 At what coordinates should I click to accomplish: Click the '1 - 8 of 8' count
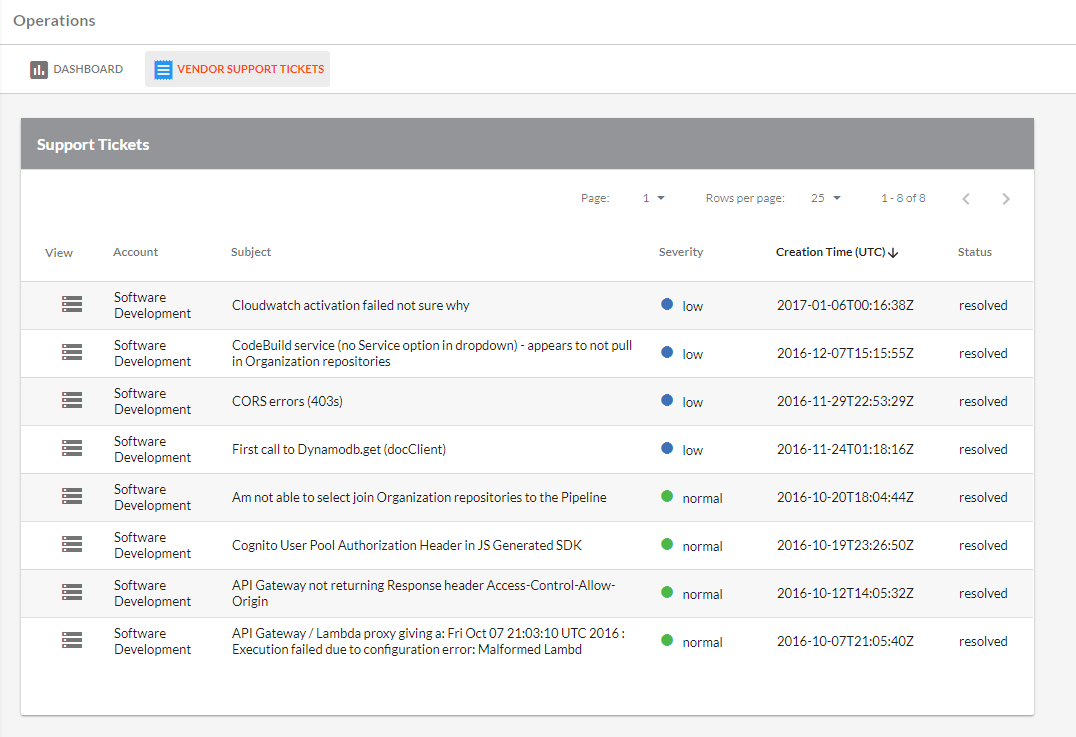tap(903, 198)
